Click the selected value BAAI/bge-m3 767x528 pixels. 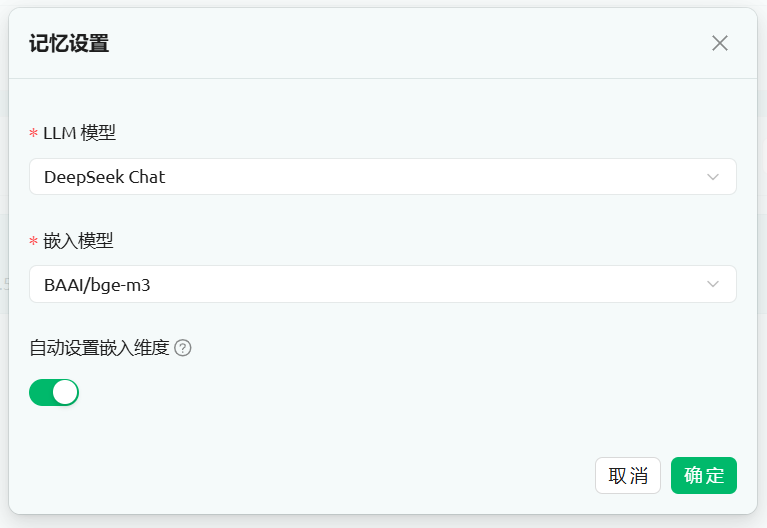coord(98,284)
